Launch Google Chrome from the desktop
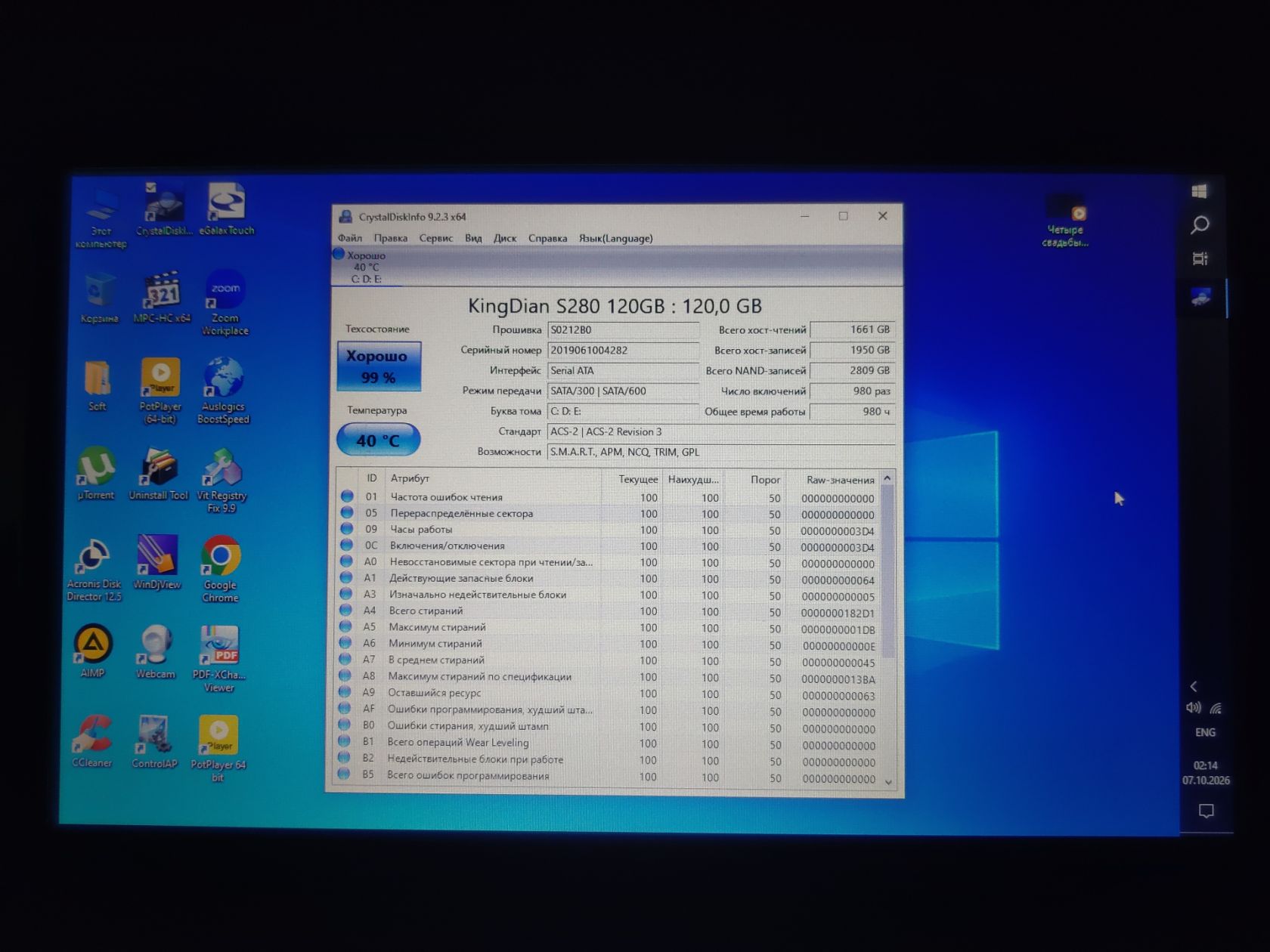 220,570
